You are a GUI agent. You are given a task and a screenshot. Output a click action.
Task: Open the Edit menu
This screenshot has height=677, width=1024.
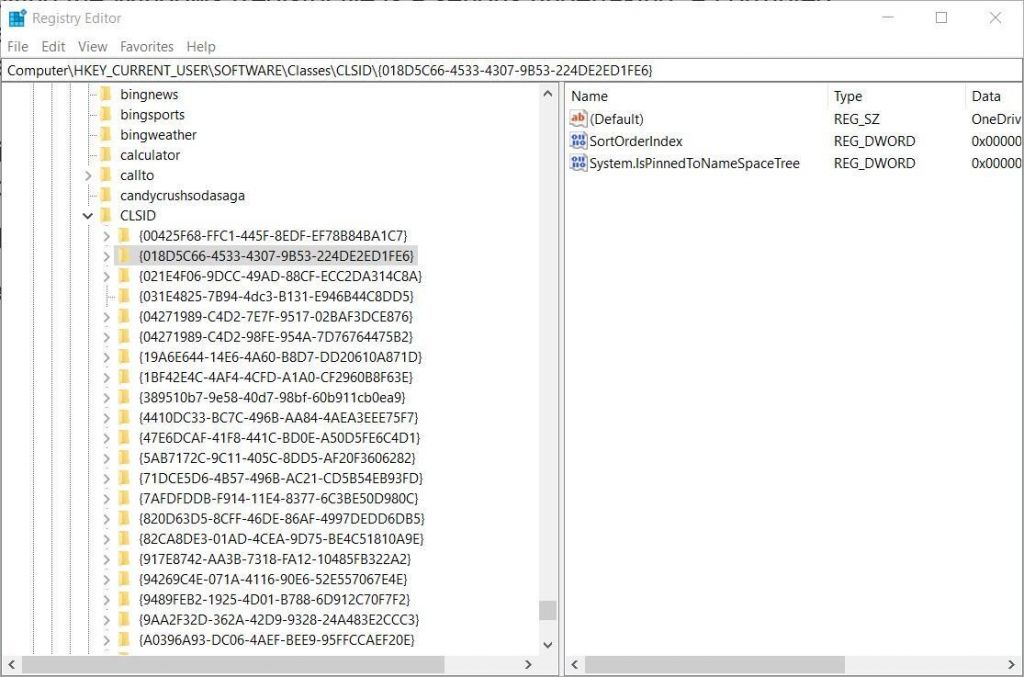pyautogui.click(x=52, y=46)
